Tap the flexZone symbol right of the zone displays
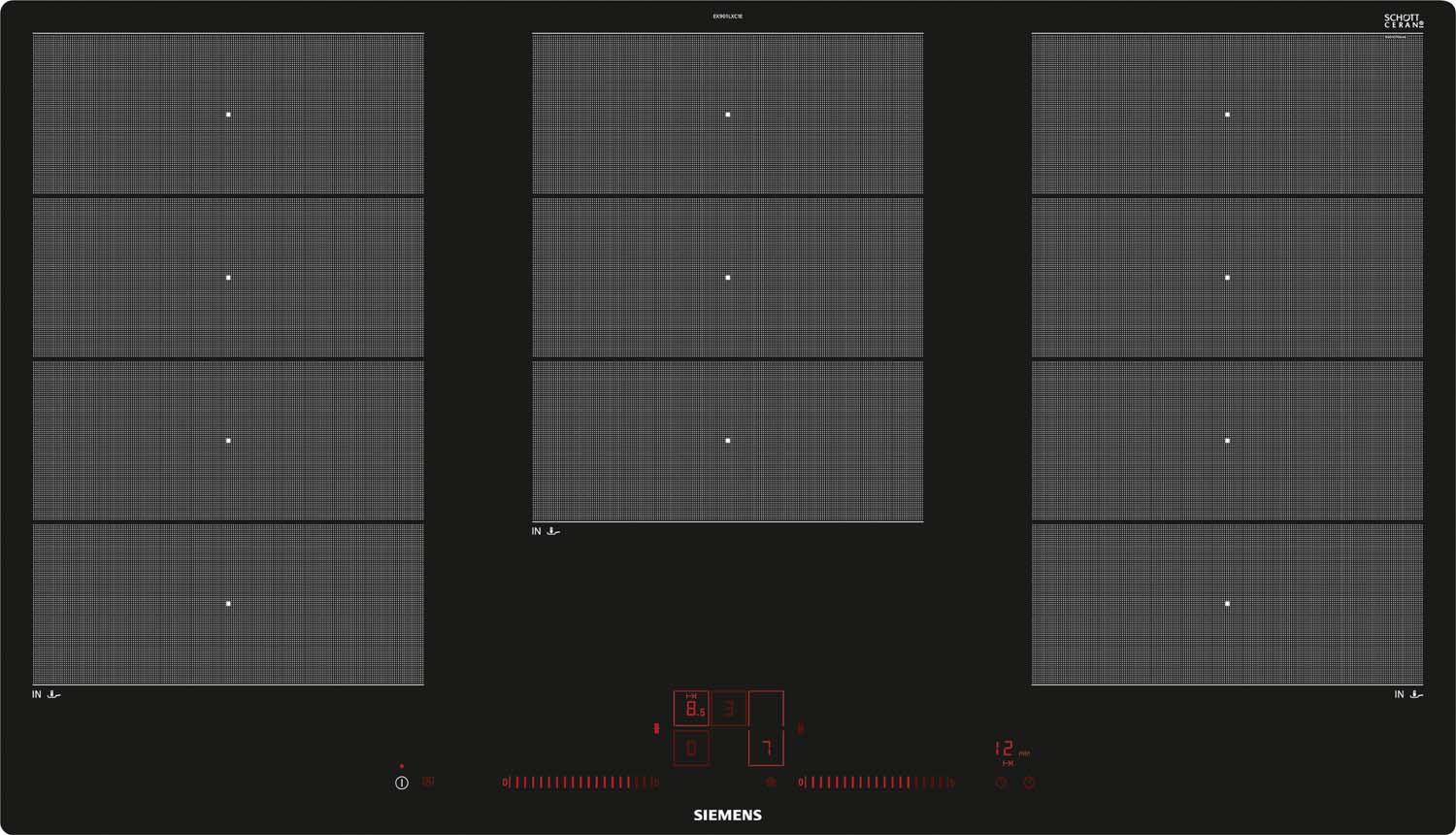 [801, 727]
